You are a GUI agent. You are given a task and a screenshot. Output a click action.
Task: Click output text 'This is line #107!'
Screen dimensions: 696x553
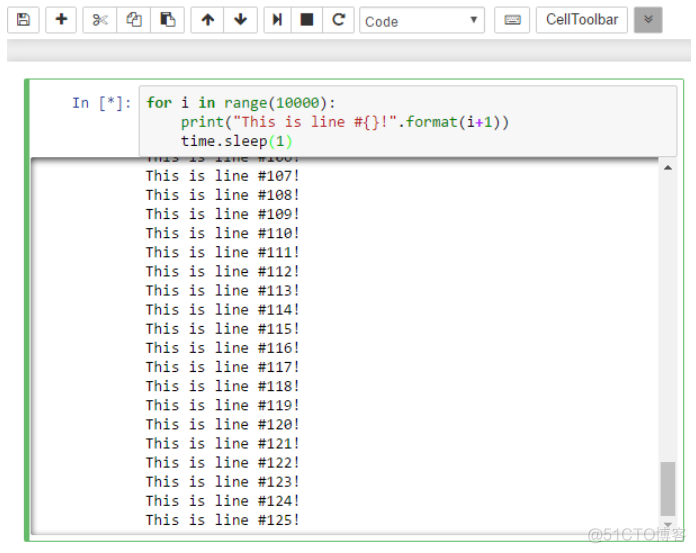tap(223, 176)
